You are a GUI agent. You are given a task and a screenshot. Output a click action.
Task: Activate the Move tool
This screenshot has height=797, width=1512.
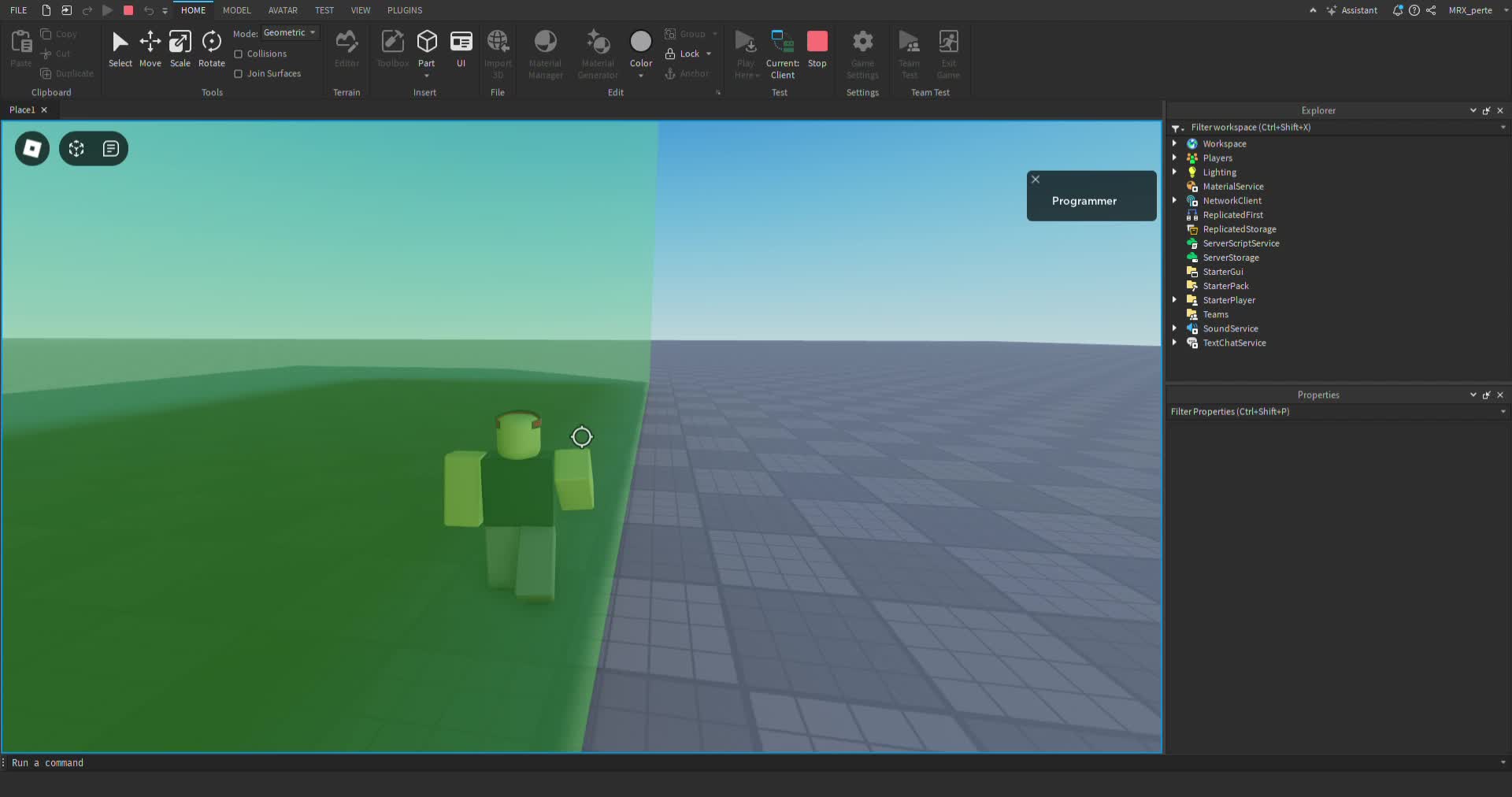[x=150, y=49]
